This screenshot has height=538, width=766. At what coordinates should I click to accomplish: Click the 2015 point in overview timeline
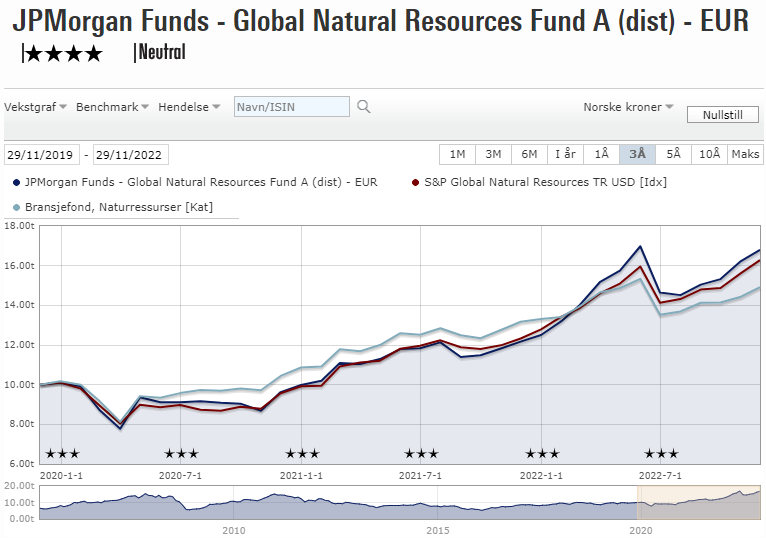point(438,502)
